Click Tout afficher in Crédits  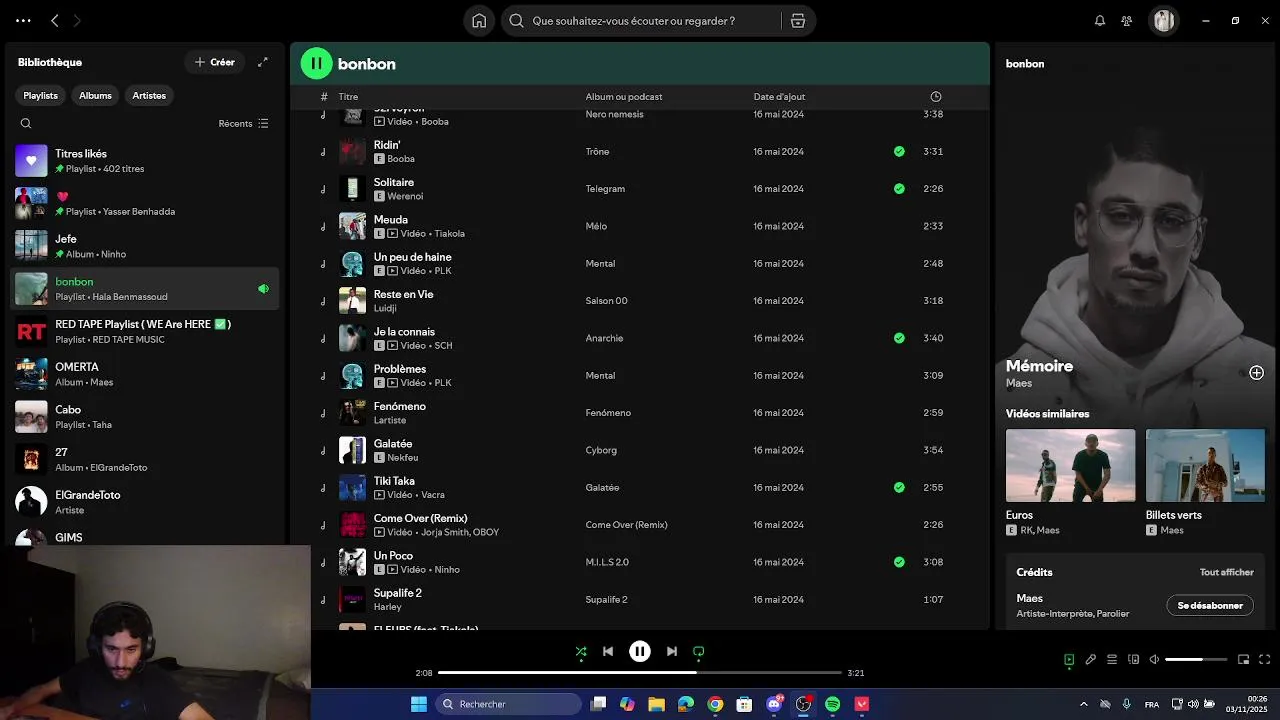coord(1227,573)
